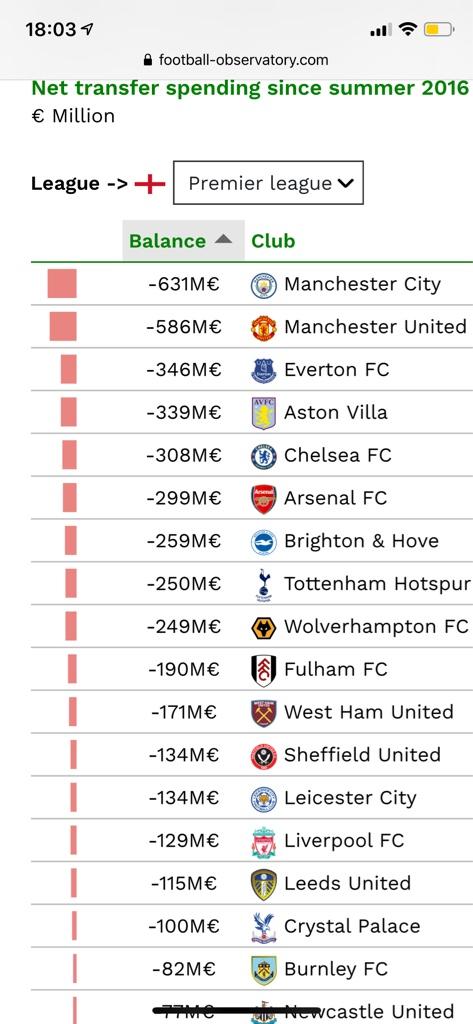This screenshot has width=473, height=1024.
Task: Click the Everton FC club crest
Action: tap(263, 370)
